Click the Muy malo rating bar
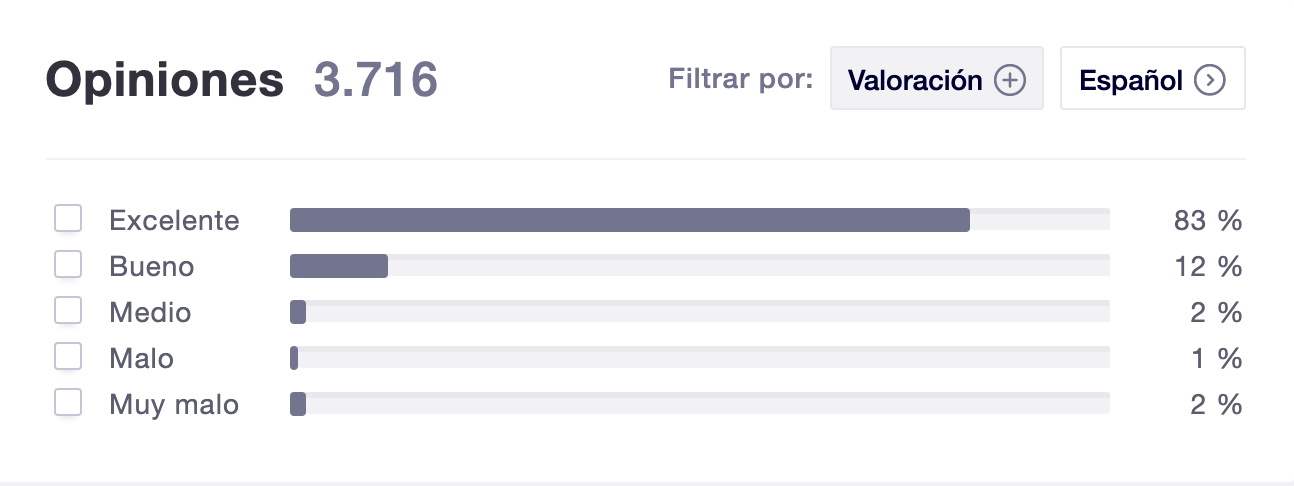The width and height of the screenshot is (1294, 486). (700, 404)
